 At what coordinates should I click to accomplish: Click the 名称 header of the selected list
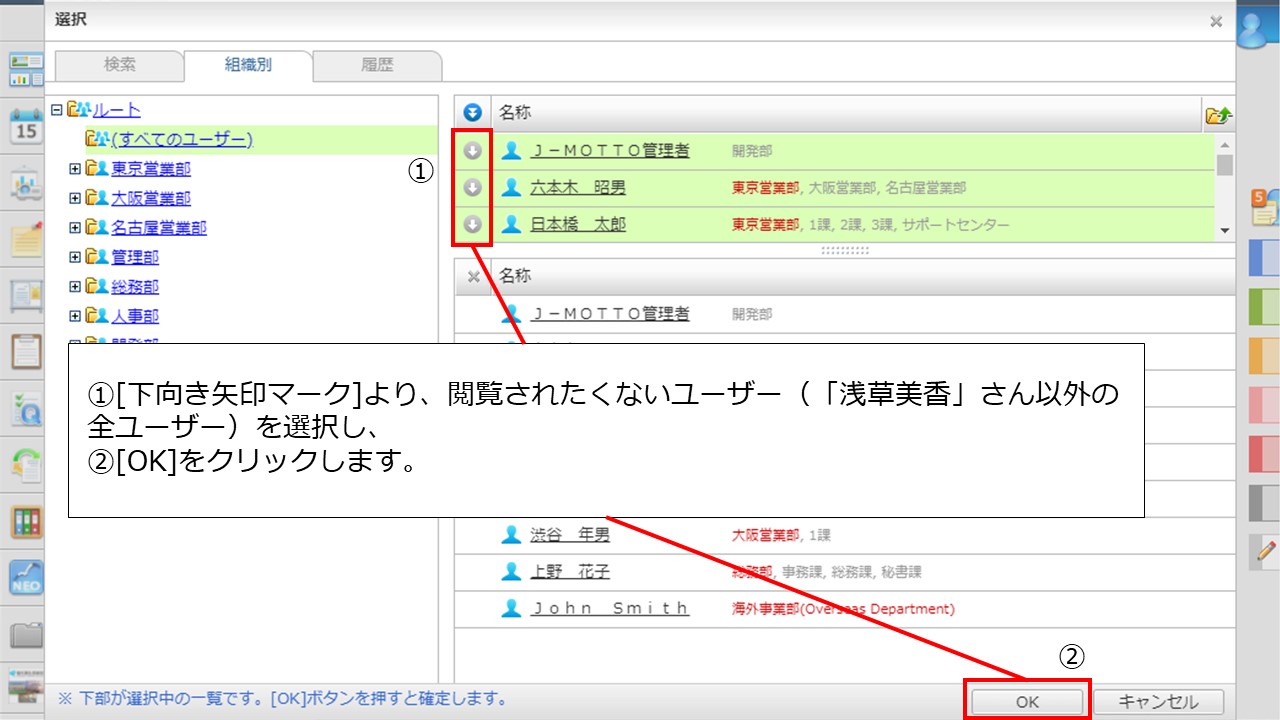pos(515,277)
